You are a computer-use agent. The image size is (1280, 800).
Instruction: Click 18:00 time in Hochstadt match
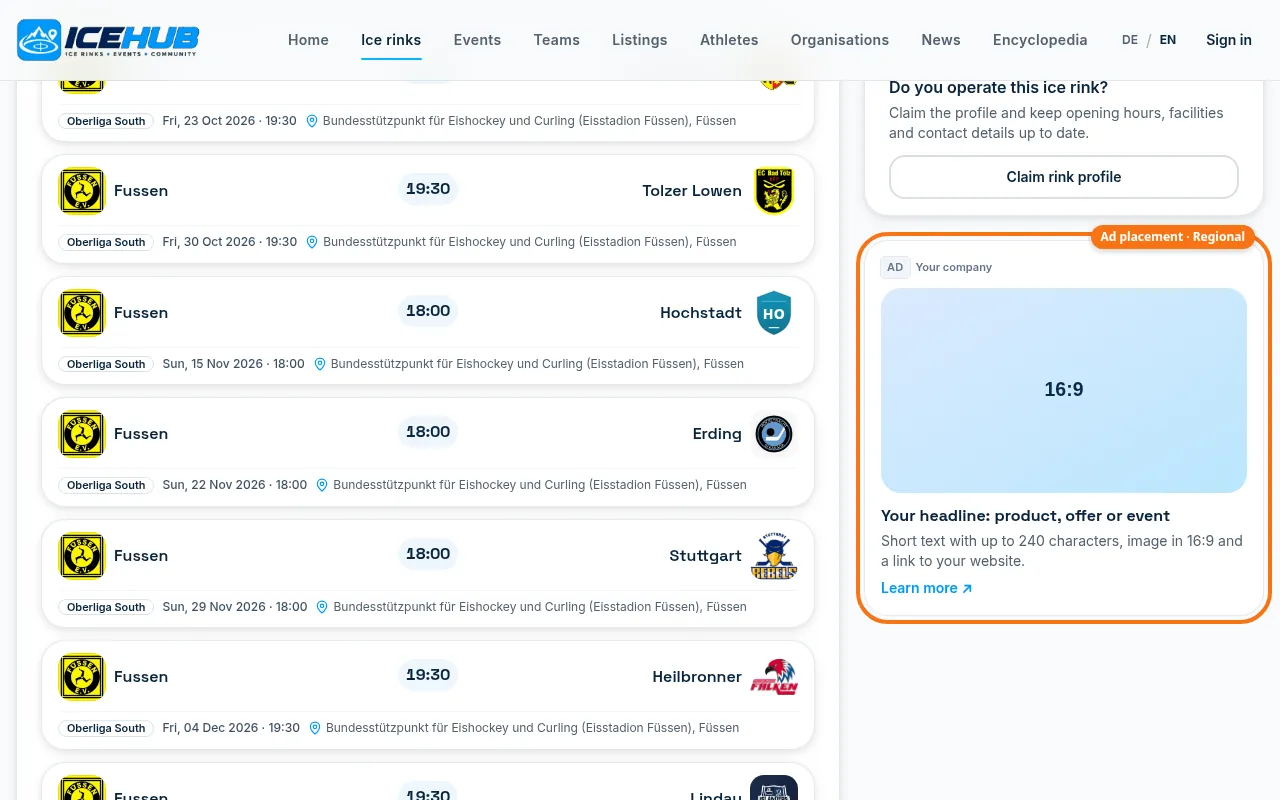coord(428,311)
